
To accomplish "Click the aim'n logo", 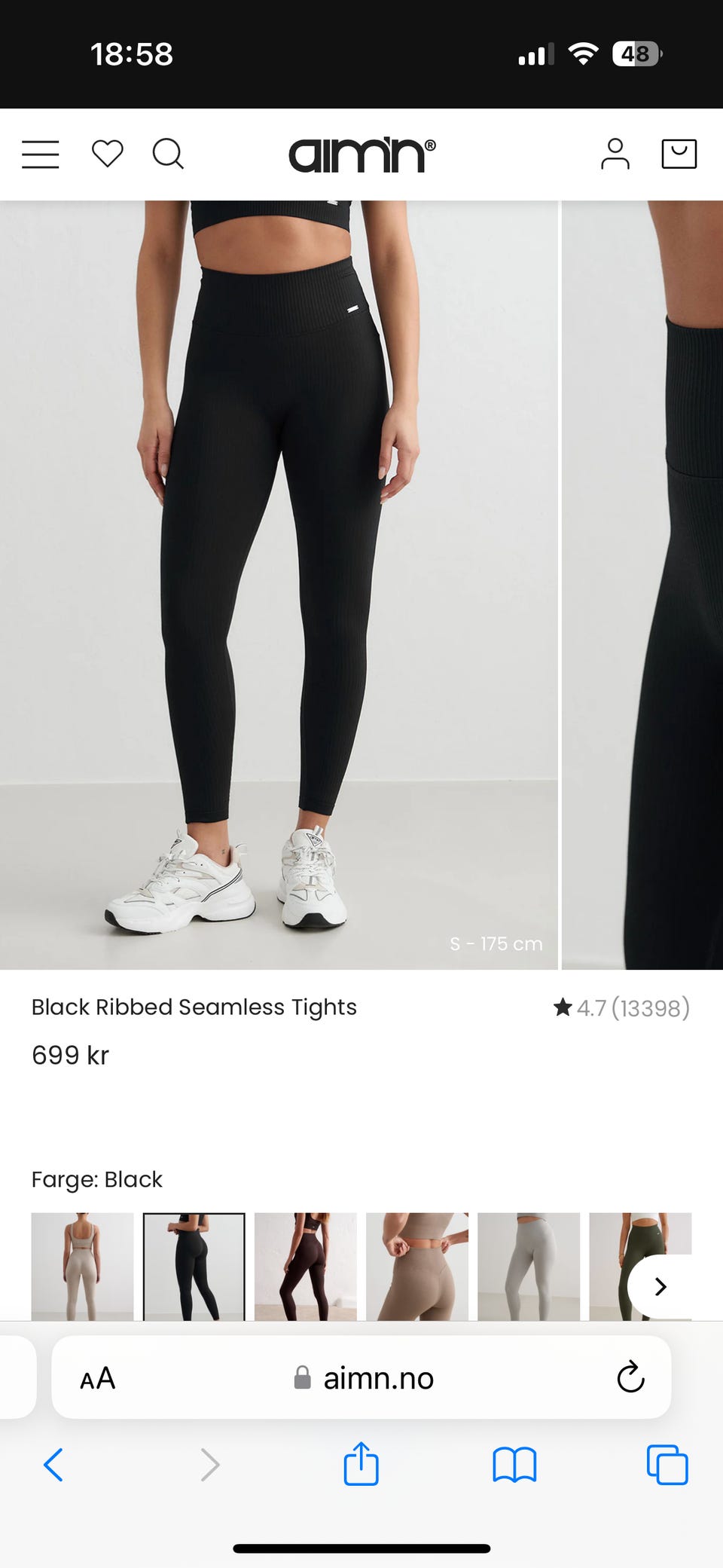I will (x=362, y=154).
